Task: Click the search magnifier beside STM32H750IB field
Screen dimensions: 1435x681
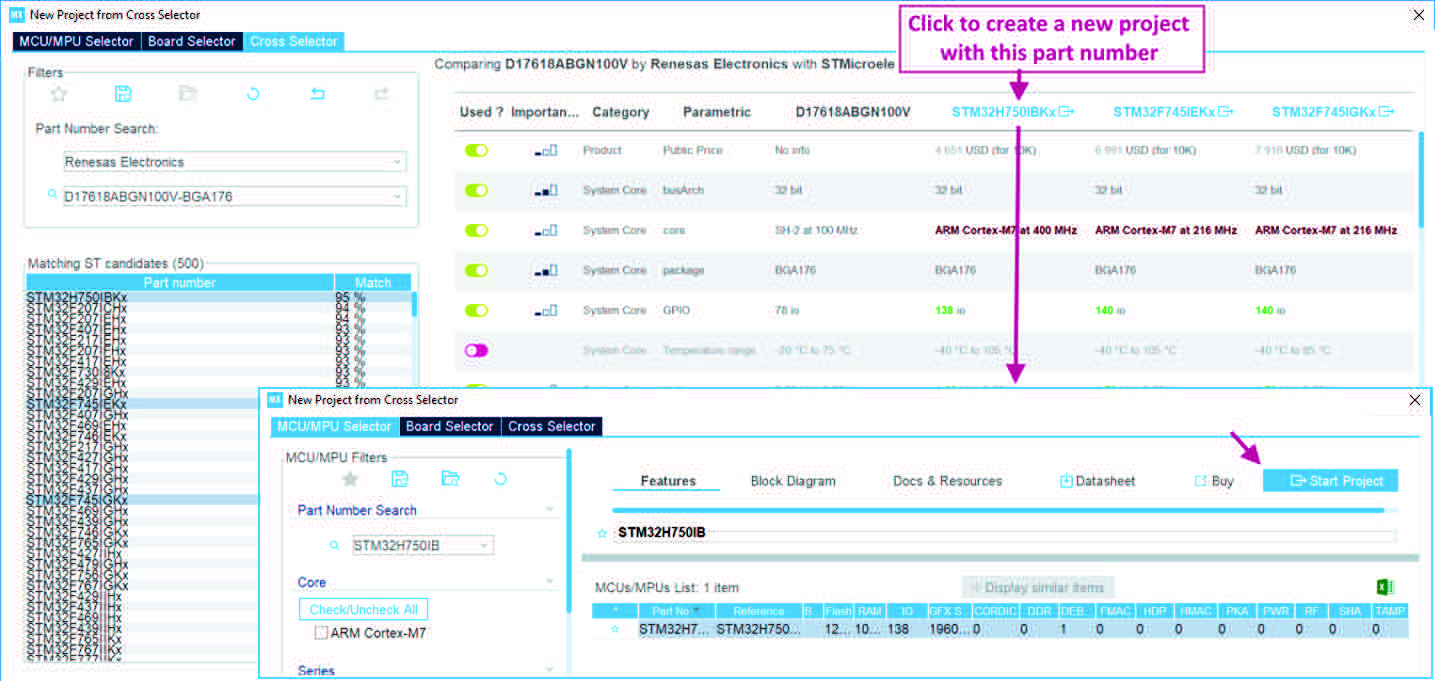Action: click(335, 546)
